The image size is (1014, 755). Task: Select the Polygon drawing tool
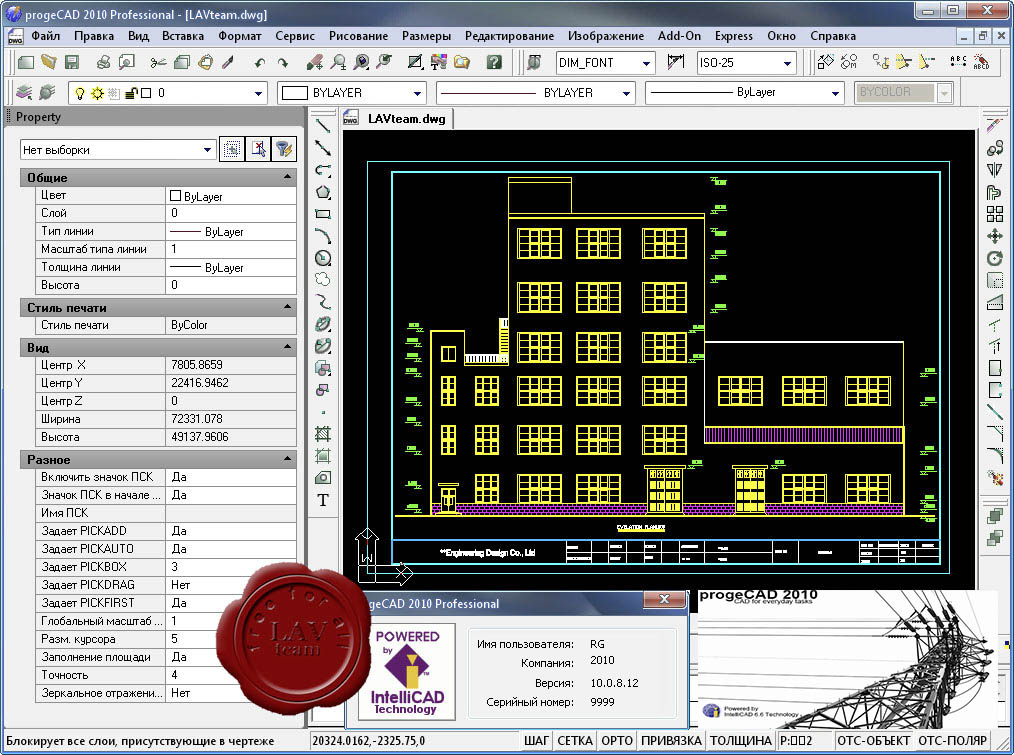pos(323,192)
